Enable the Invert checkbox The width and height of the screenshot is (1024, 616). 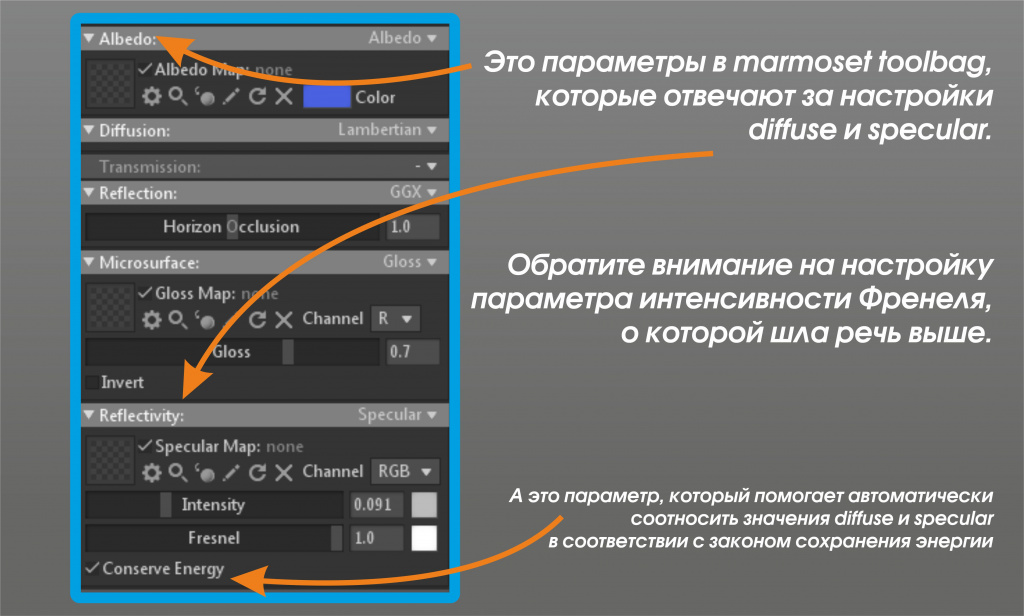pyautogui.click(x=92, y=382)
